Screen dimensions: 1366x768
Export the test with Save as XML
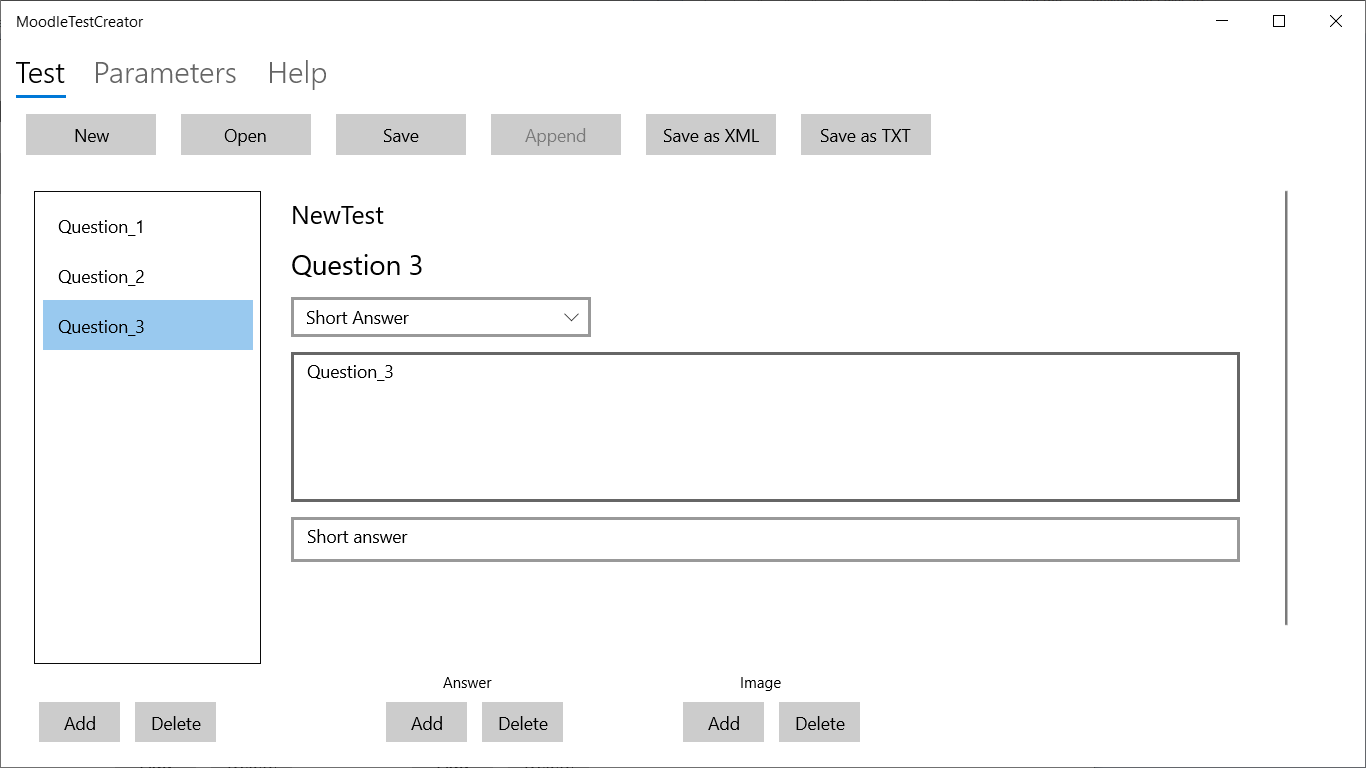(711, 135)
